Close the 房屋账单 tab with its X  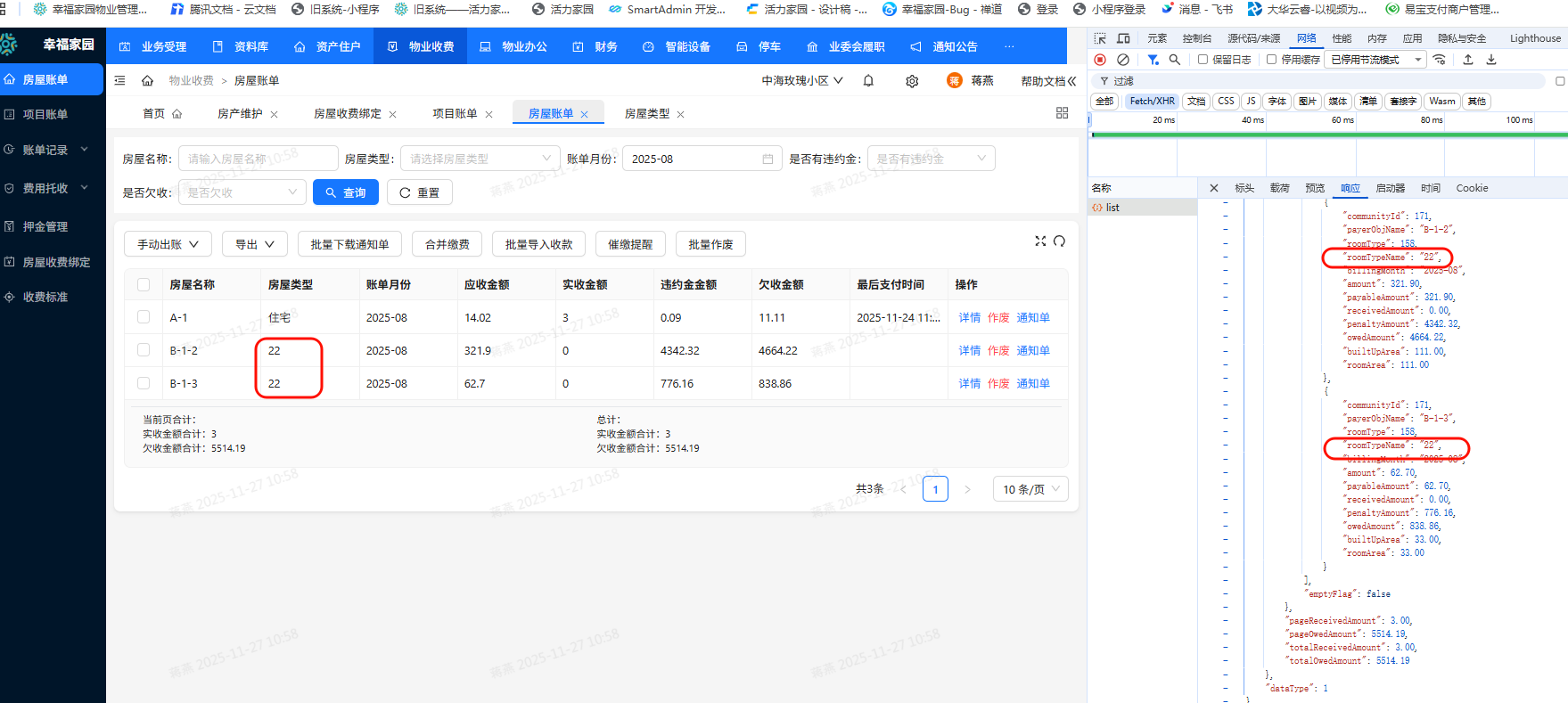point(585,114)
